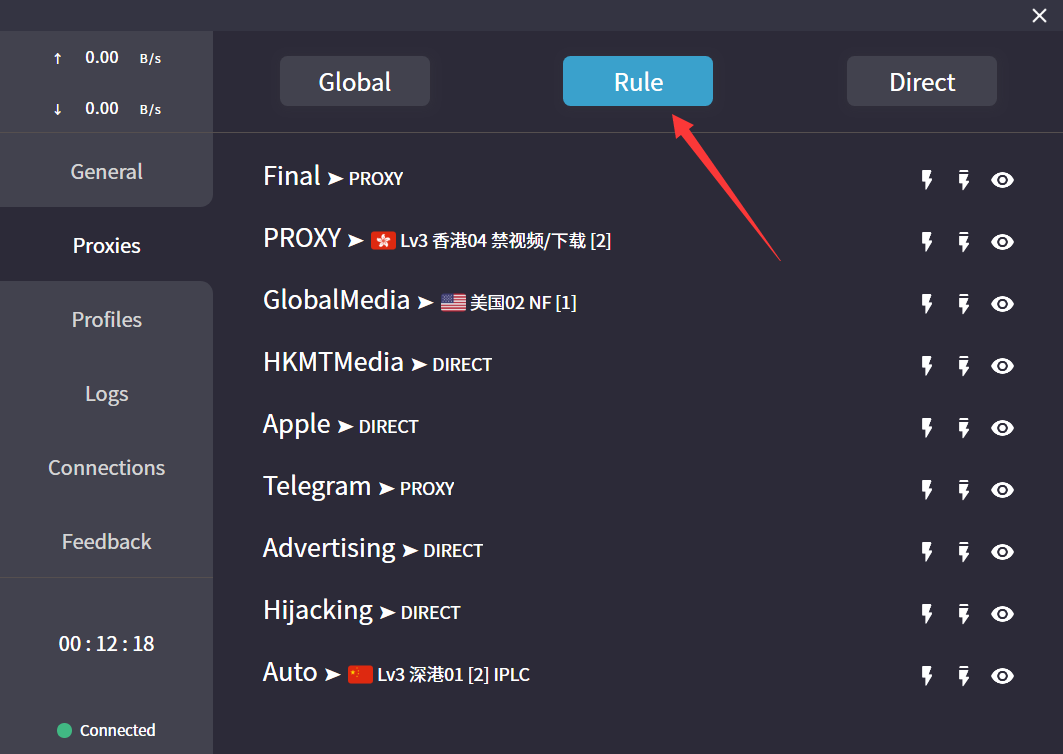This screenshot has height=754, width=1063.
Task: Click barred lightning bolt icon for Telegram row
Action: click(964, 490)
